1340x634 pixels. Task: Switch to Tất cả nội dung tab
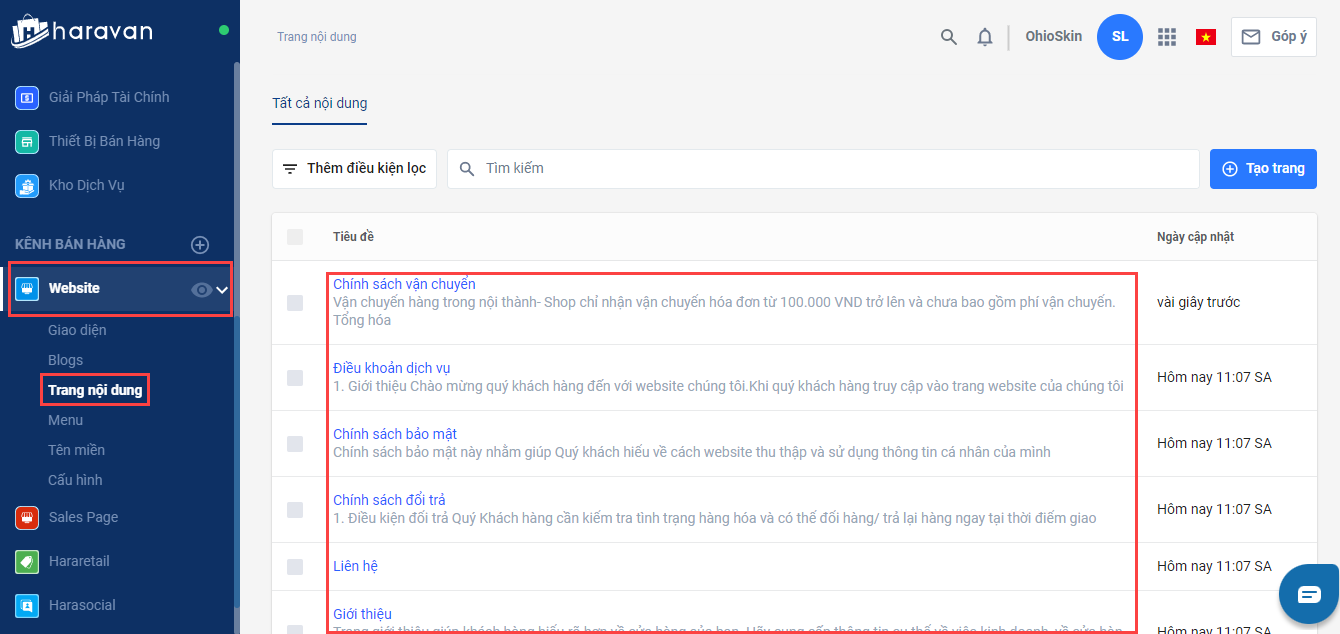pos(319,103)
